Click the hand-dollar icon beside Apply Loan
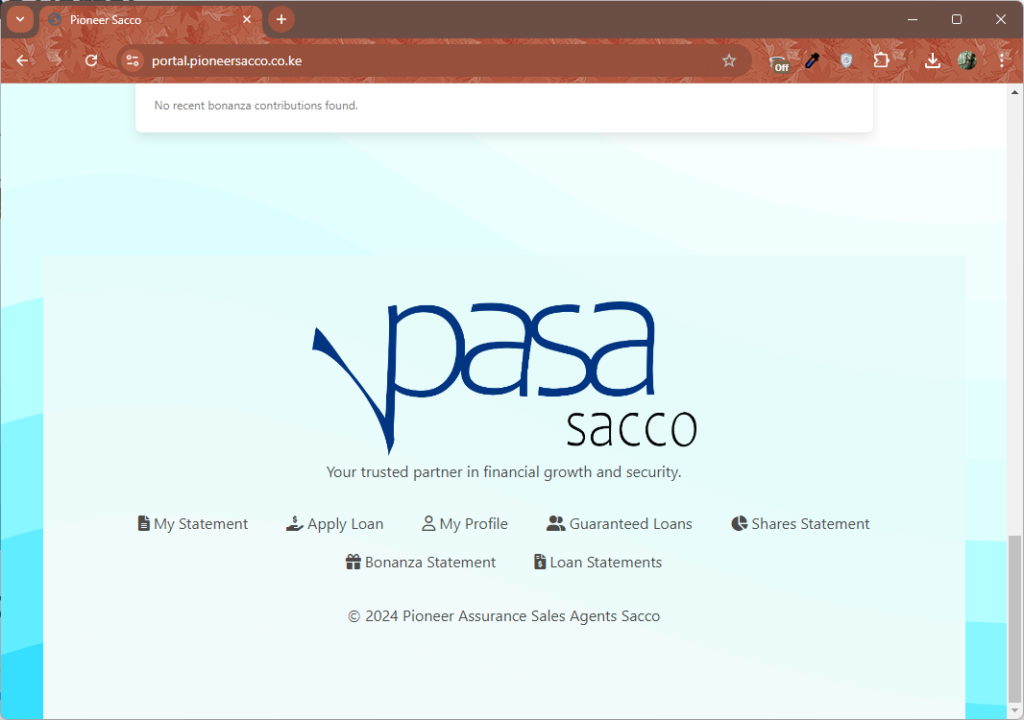Viewport: 1024px width, 720px height. (x=295, y=523)
